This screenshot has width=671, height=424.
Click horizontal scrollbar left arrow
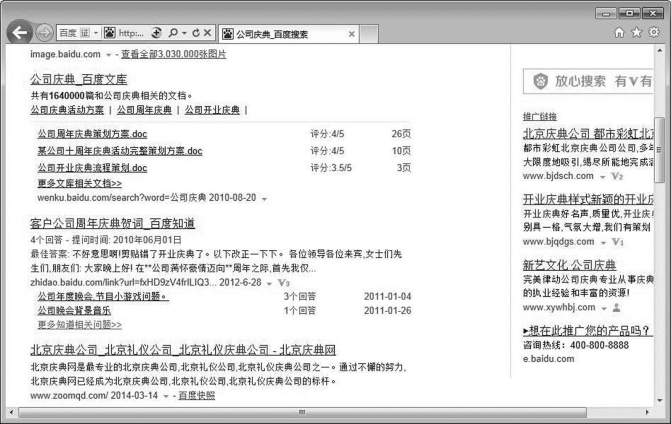(12, 412)
